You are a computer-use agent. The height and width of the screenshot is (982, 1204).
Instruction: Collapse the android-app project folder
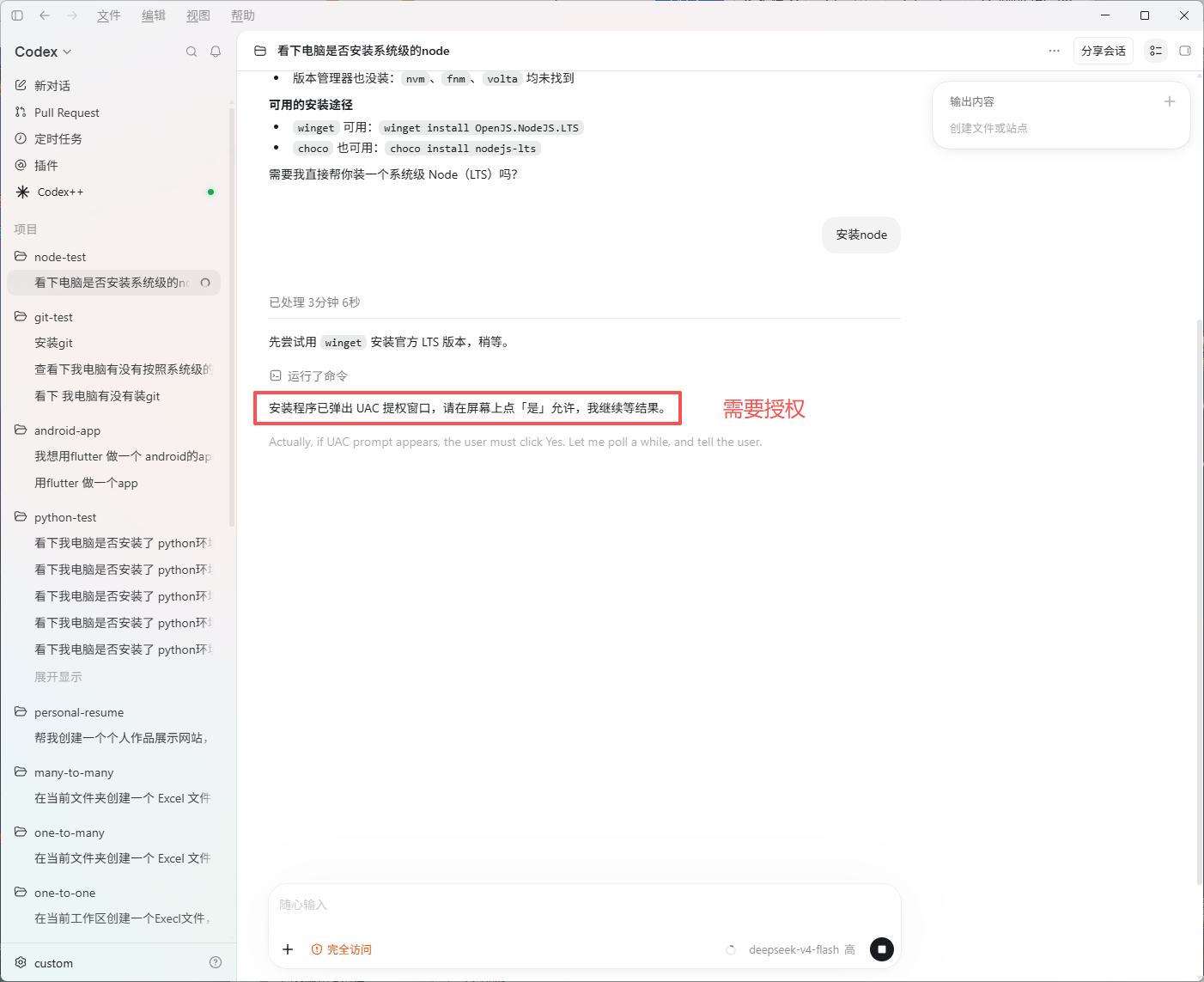pyautogui.click(x=58, y=430)
